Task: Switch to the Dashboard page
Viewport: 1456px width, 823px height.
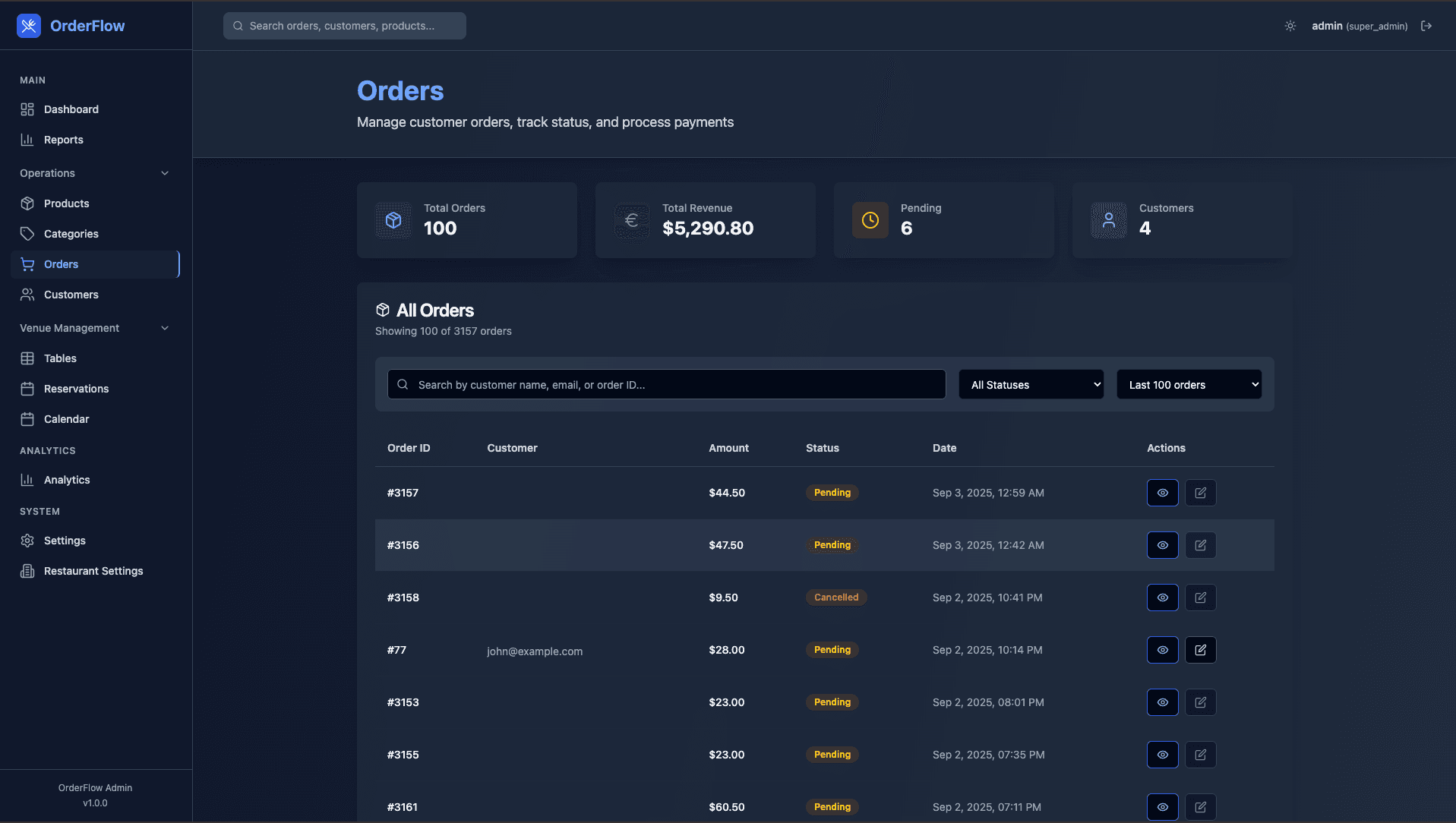Action: coord(70,109)
